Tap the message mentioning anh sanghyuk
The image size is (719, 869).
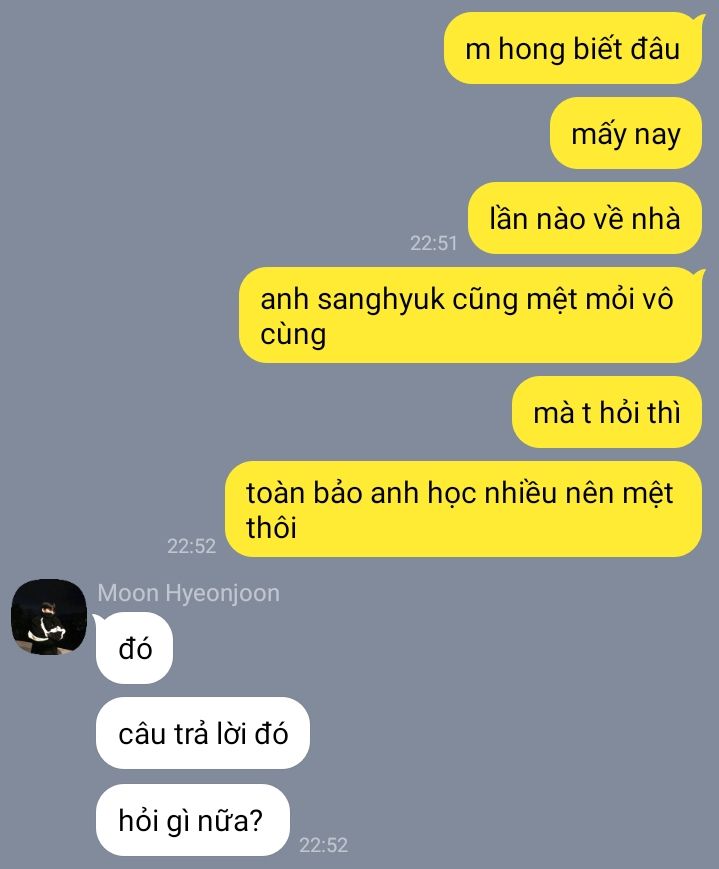coord(471,315)
